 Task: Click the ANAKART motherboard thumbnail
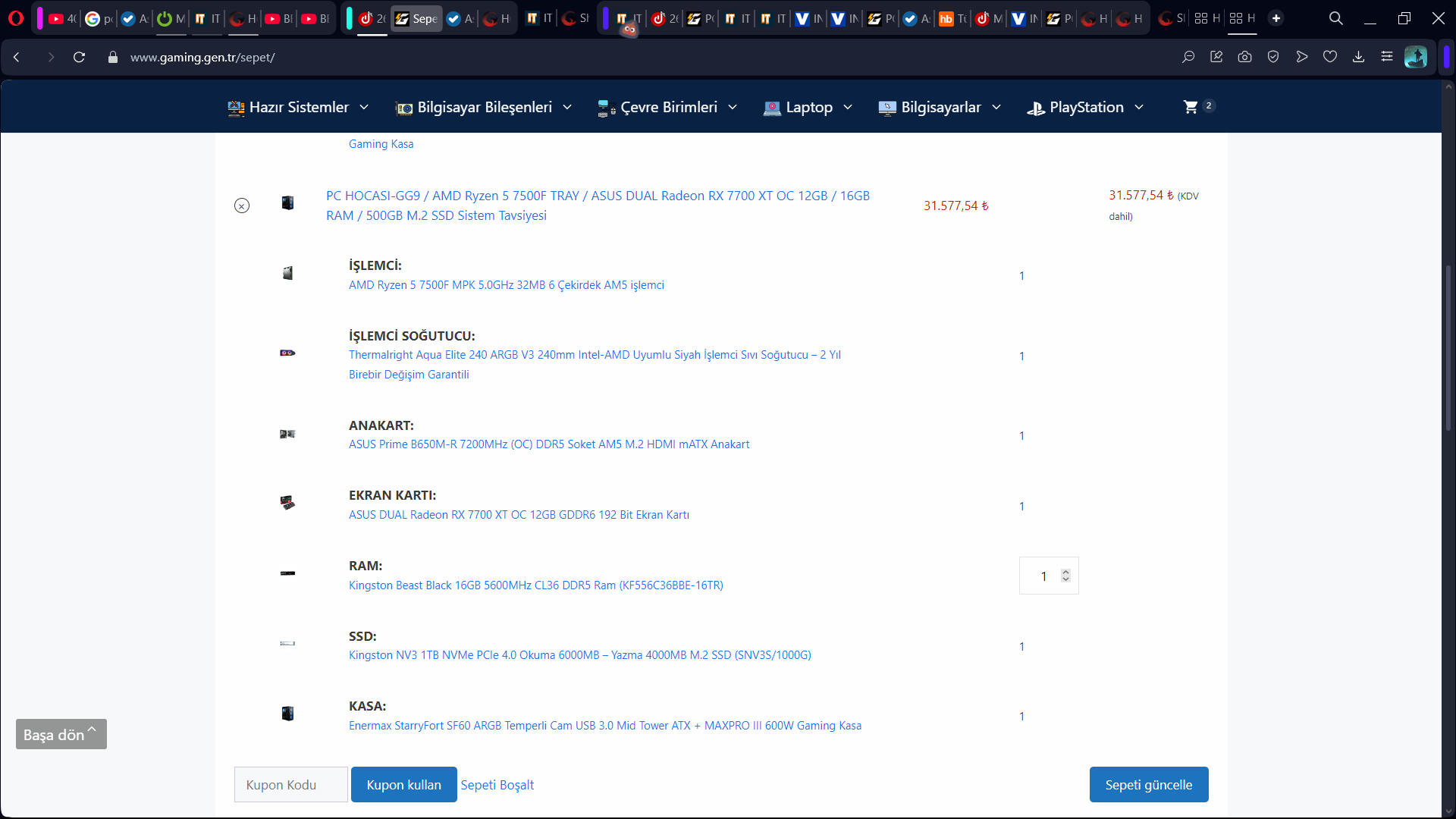tap(287, 434)
